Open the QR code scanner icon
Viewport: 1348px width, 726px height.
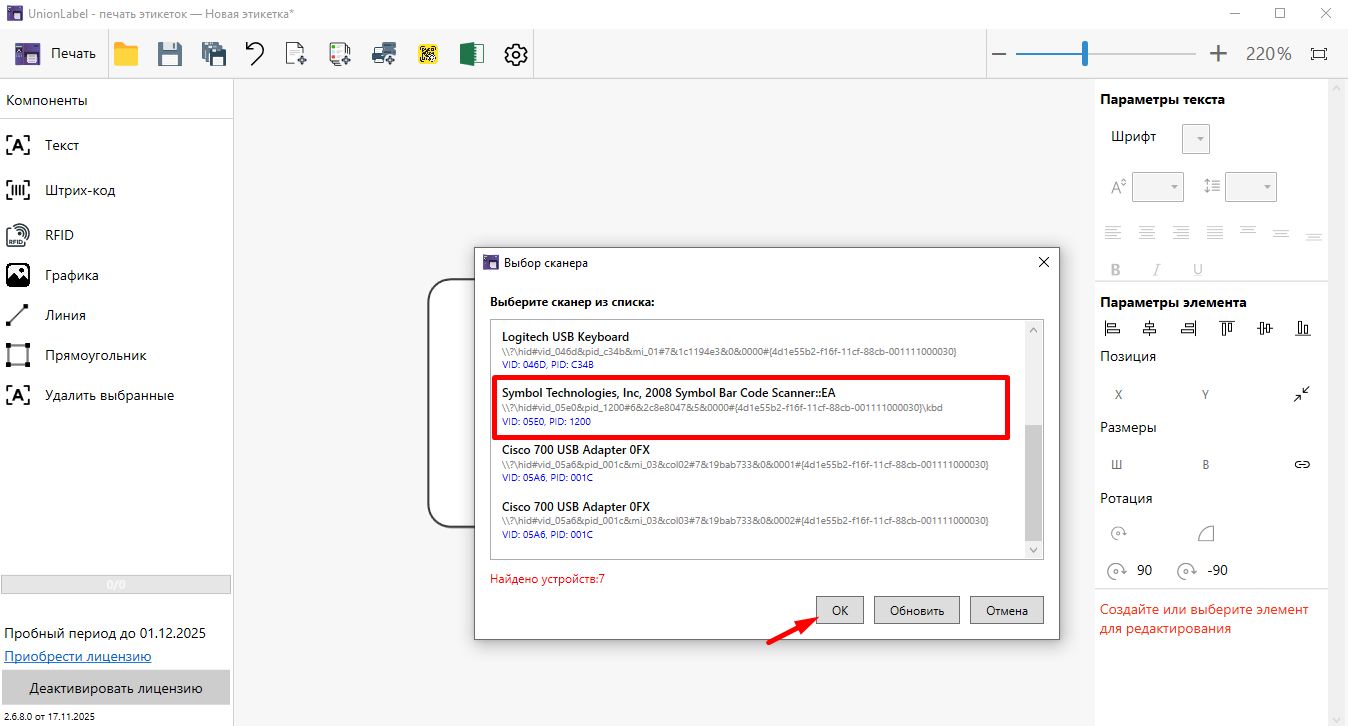(x=428, y=54)
